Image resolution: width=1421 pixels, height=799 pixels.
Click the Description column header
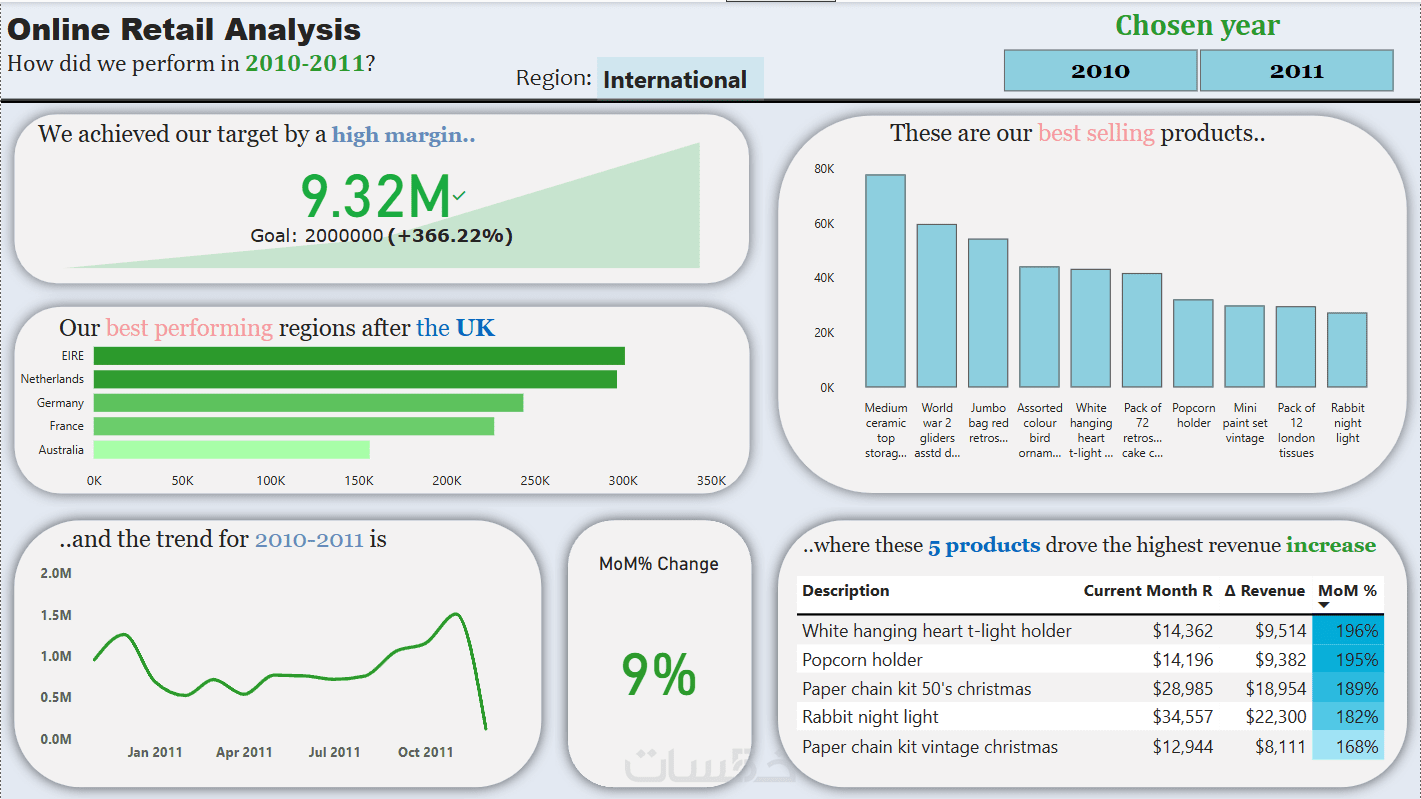point(846,590)
